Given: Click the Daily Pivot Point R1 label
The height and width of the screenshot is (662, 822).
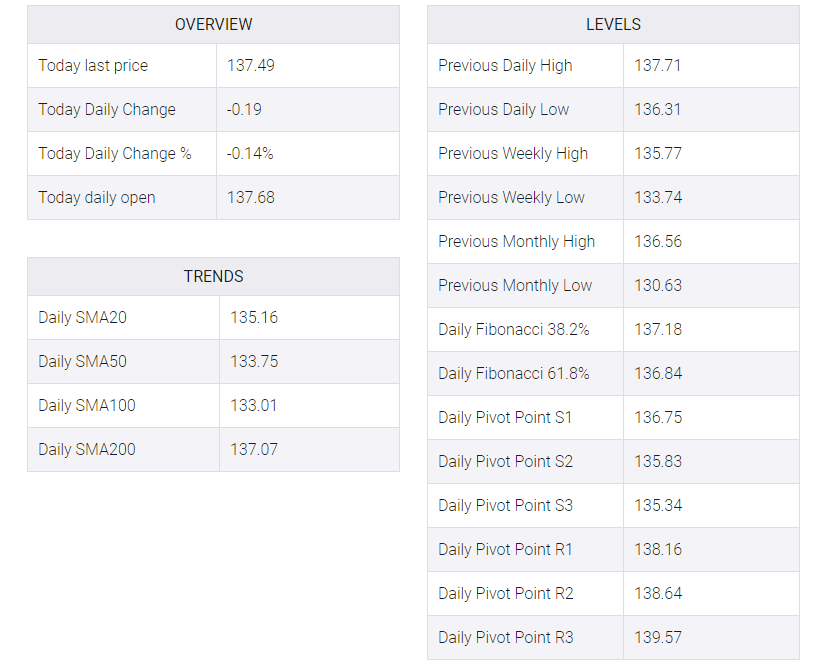Looking at the screenshot, I should (505, 550).
